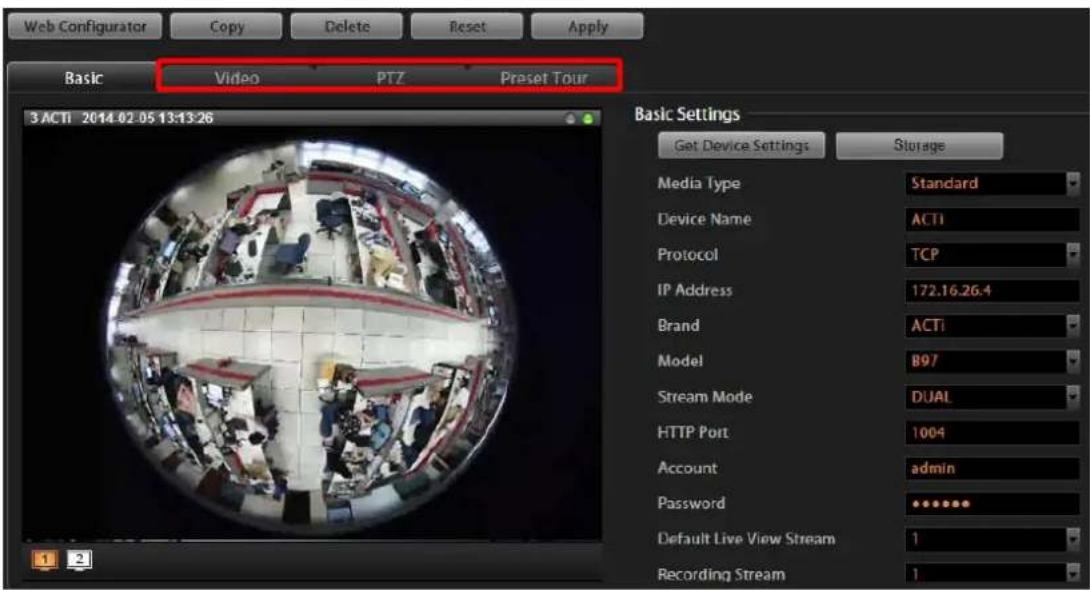This screenshot has width=1090, height=590.
Task: Edit the Device Name field
Action: pos(993,219)
